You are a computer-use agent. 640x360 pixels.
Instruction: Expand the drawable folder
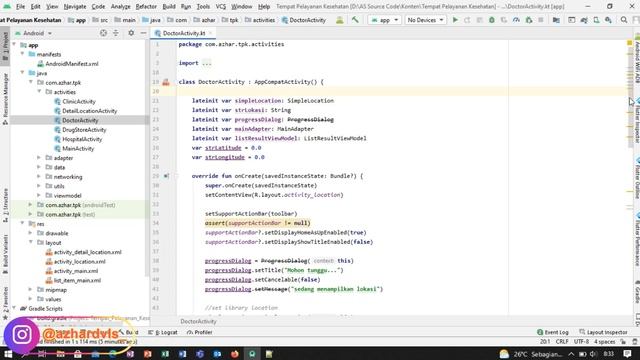click(31, 233)
